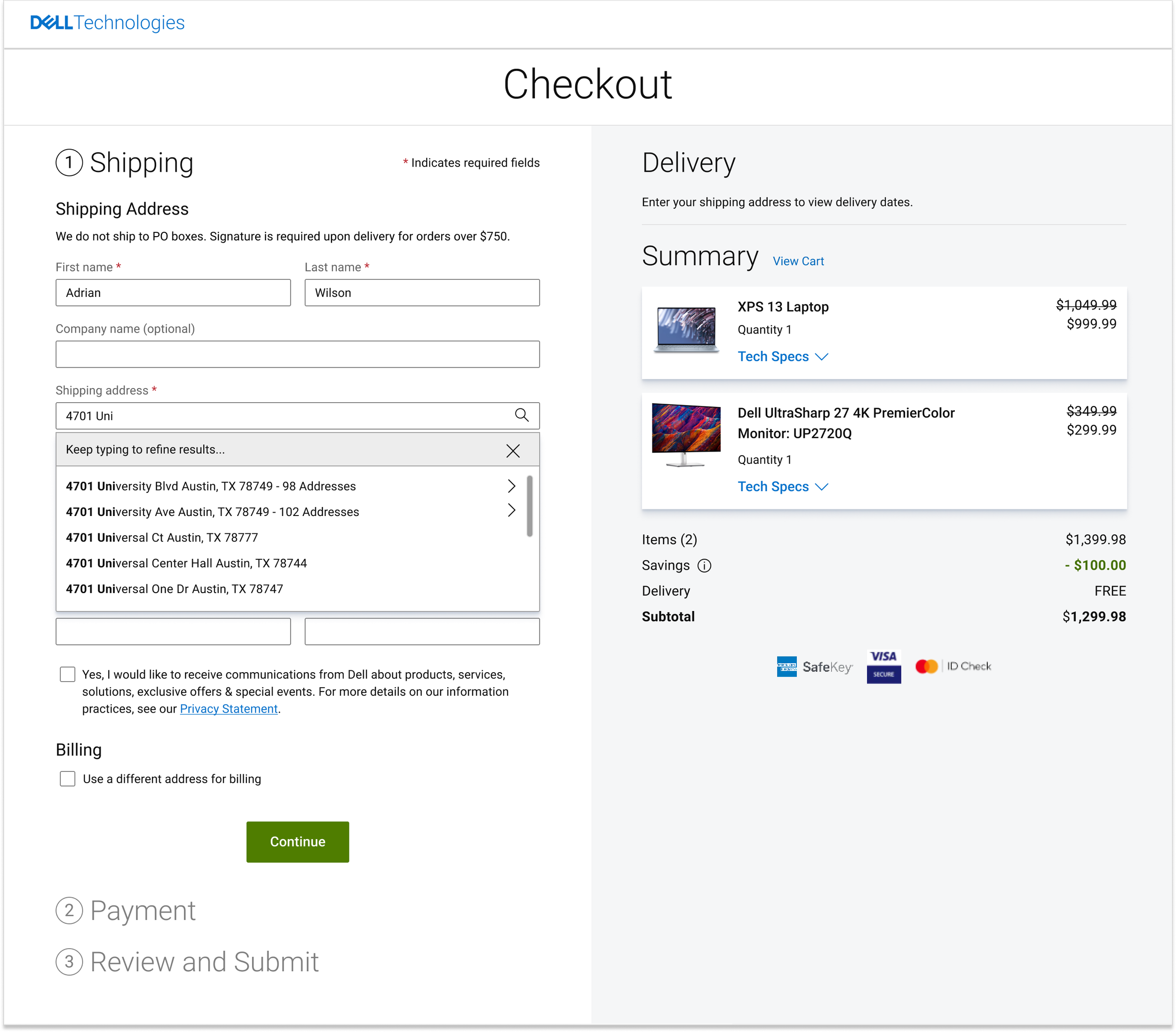
Task: Click the address search magnifier icon
Action: (521, 415)
